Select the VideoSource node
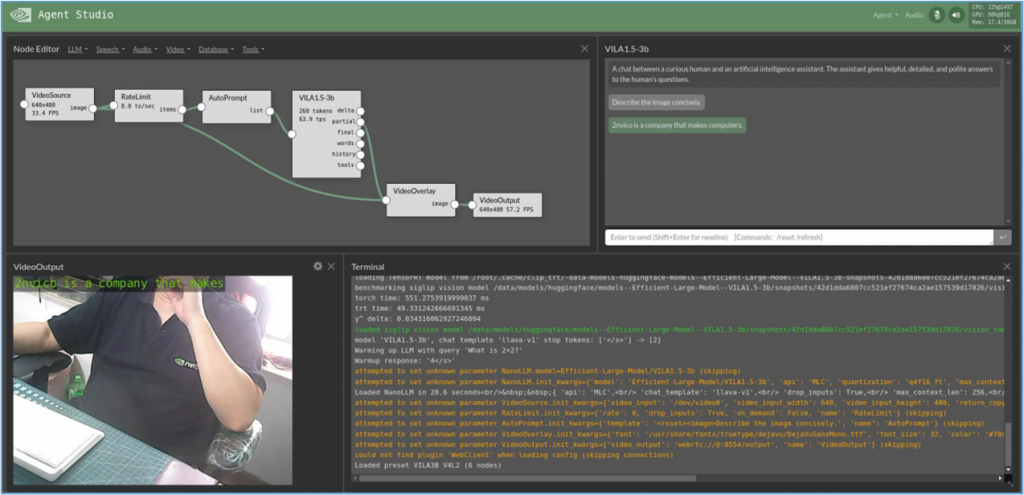Screen dimensions: 1024x495 tap(59, 104)
